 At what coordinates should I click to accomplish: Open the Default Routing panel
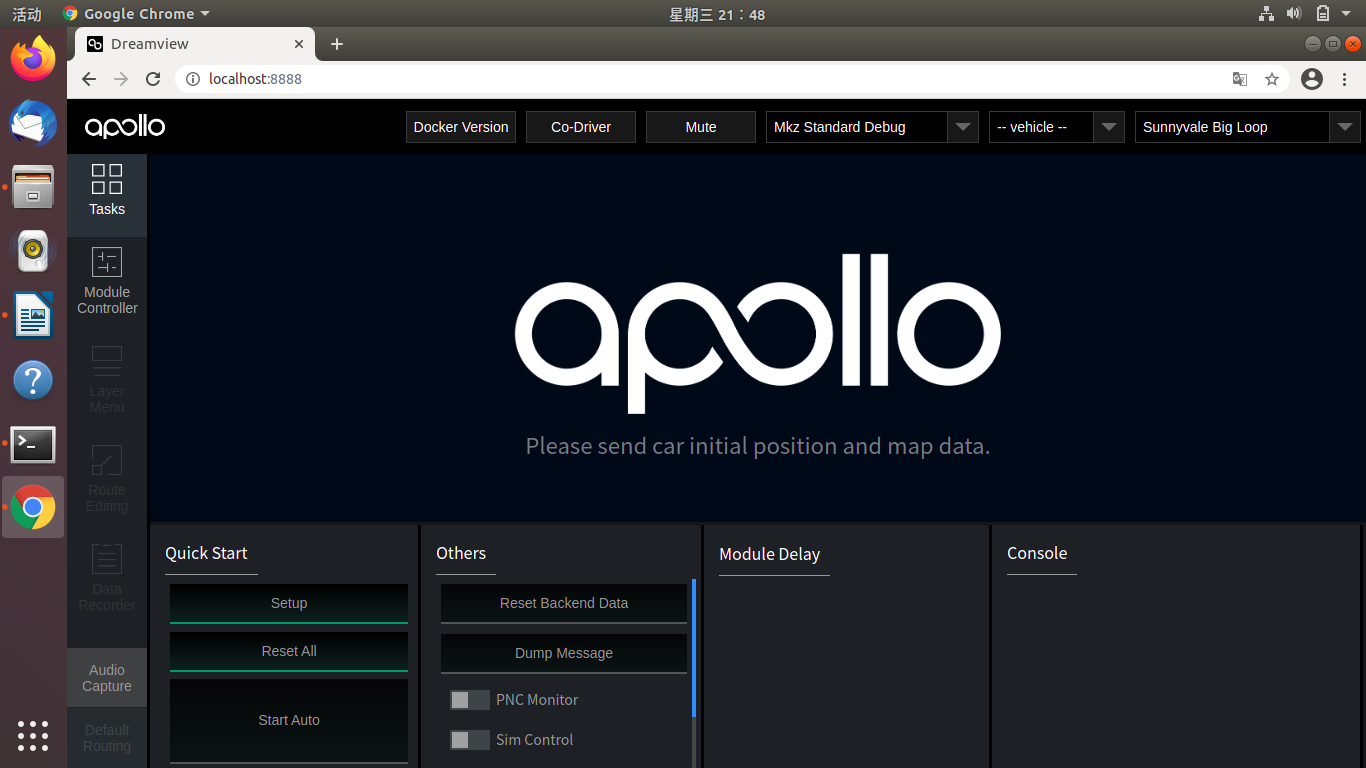pyautogui.click(x=106, y=738)
